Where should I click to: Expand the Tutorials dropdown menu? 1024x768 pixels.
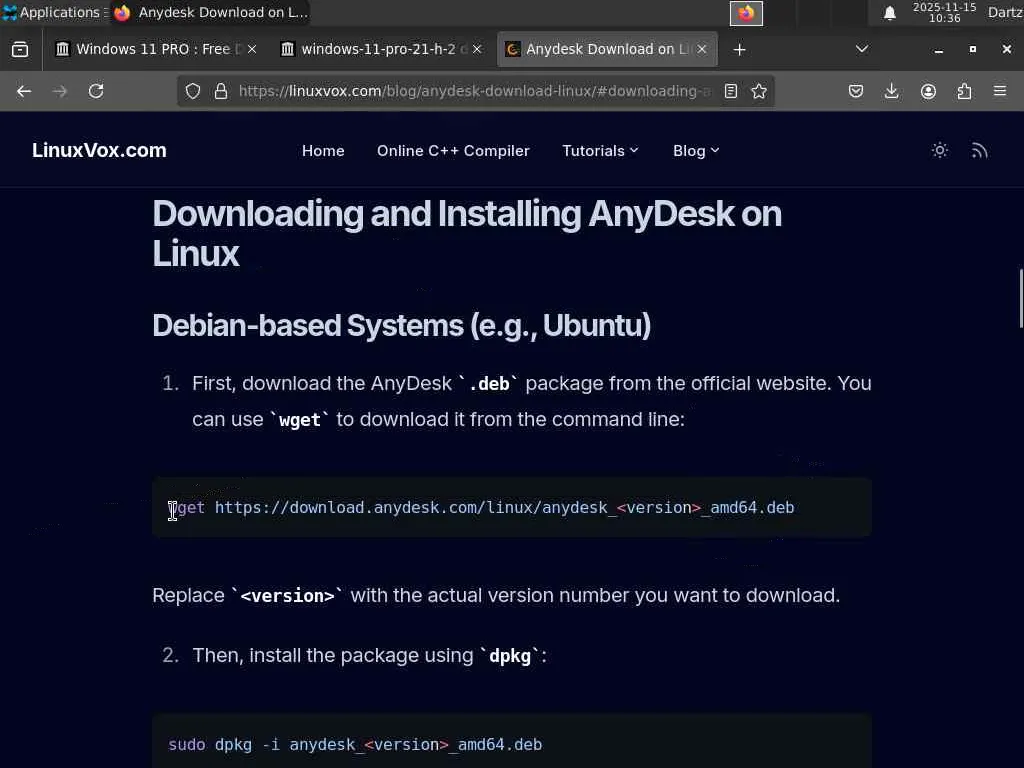point(600,151)
